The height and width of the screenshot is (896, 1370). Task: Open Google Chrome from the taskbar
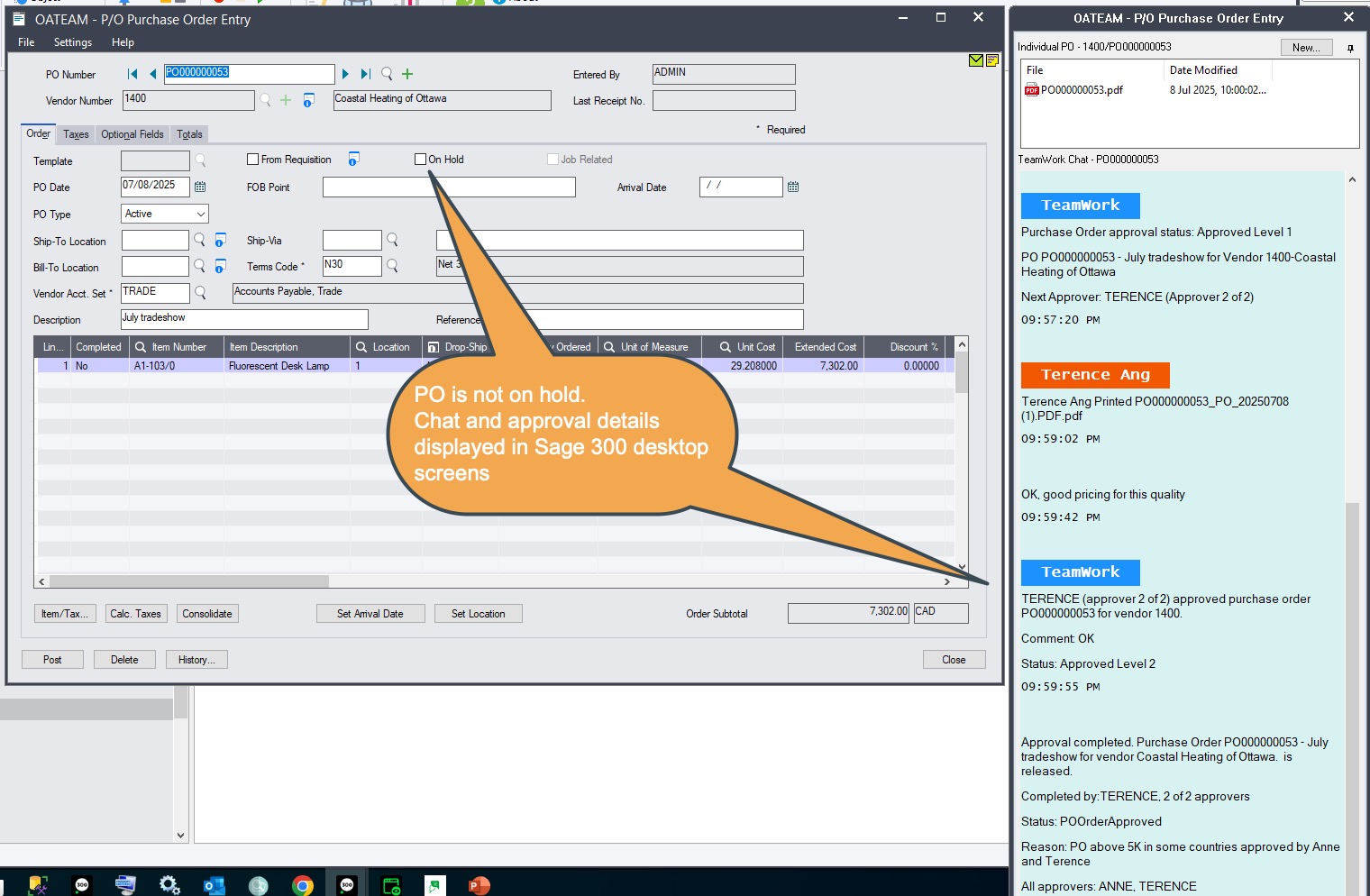coord(303,885)
